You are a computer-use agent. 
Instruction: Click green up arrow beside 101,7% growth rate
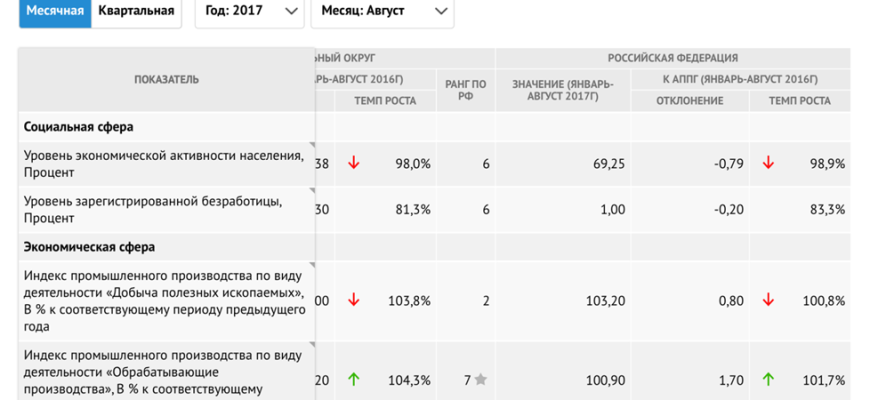(769, 379)
